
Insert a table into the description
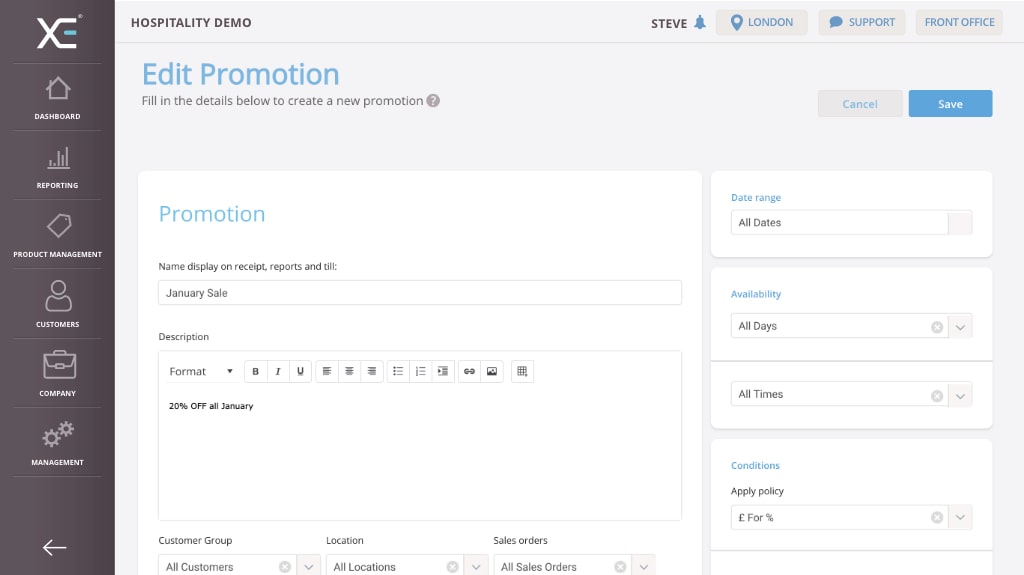tap(521, 371)
